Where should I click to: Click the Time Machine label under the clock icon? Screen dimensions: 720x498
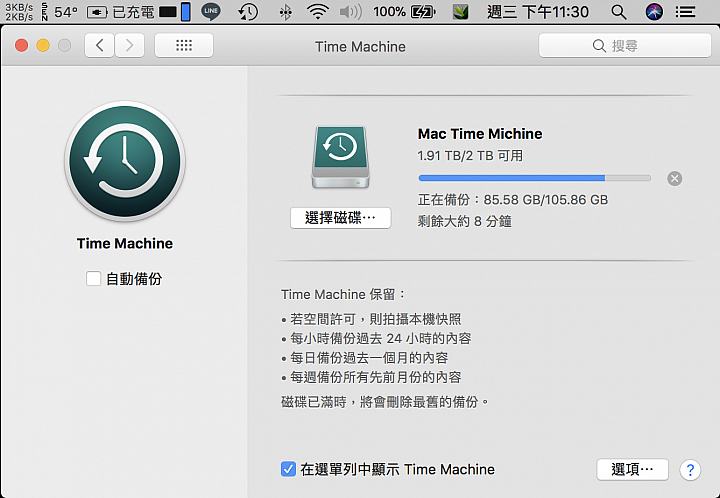click(125, 243)
